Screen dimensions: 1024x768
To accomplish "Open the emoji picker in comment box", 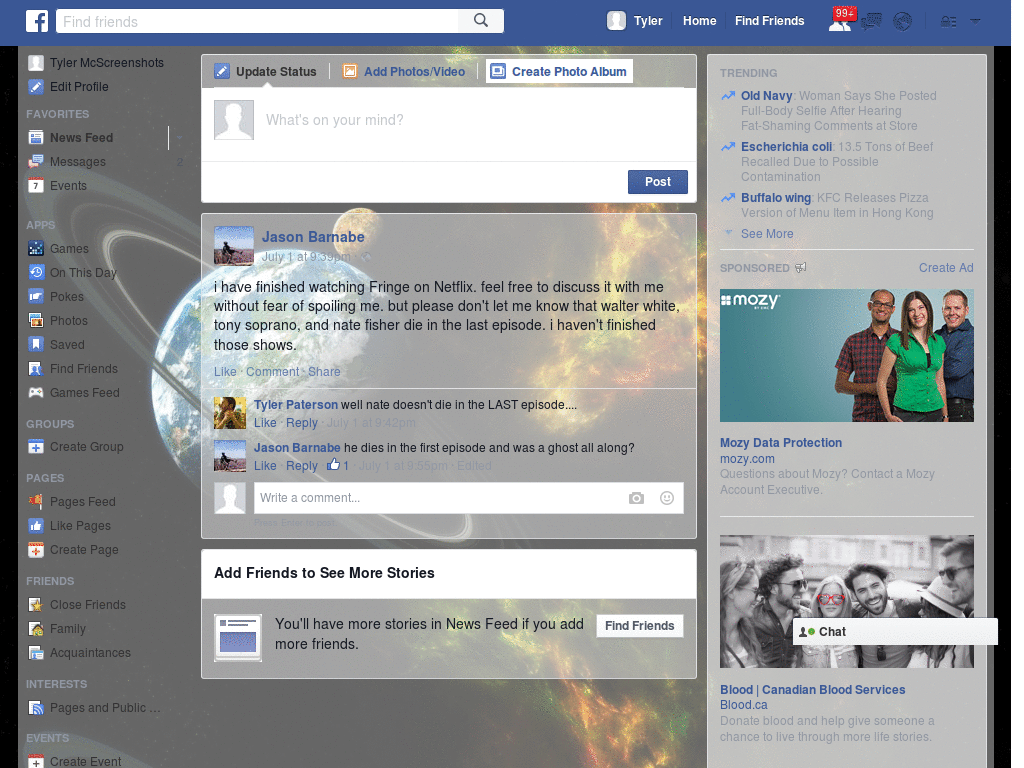I will click(666, 498).
